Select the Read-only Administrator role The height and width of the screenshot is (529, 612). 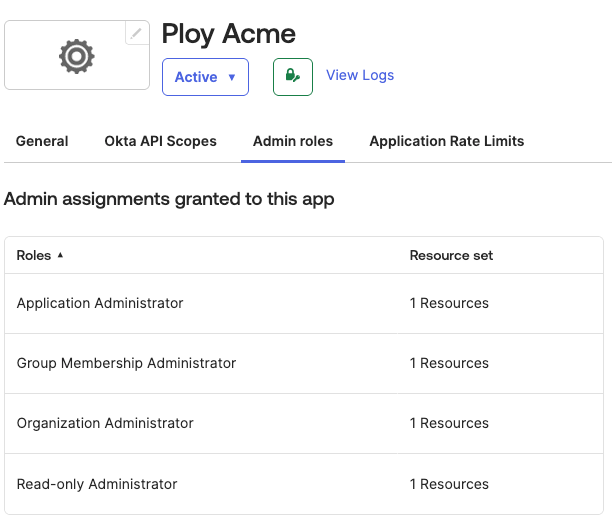point(97,484)
